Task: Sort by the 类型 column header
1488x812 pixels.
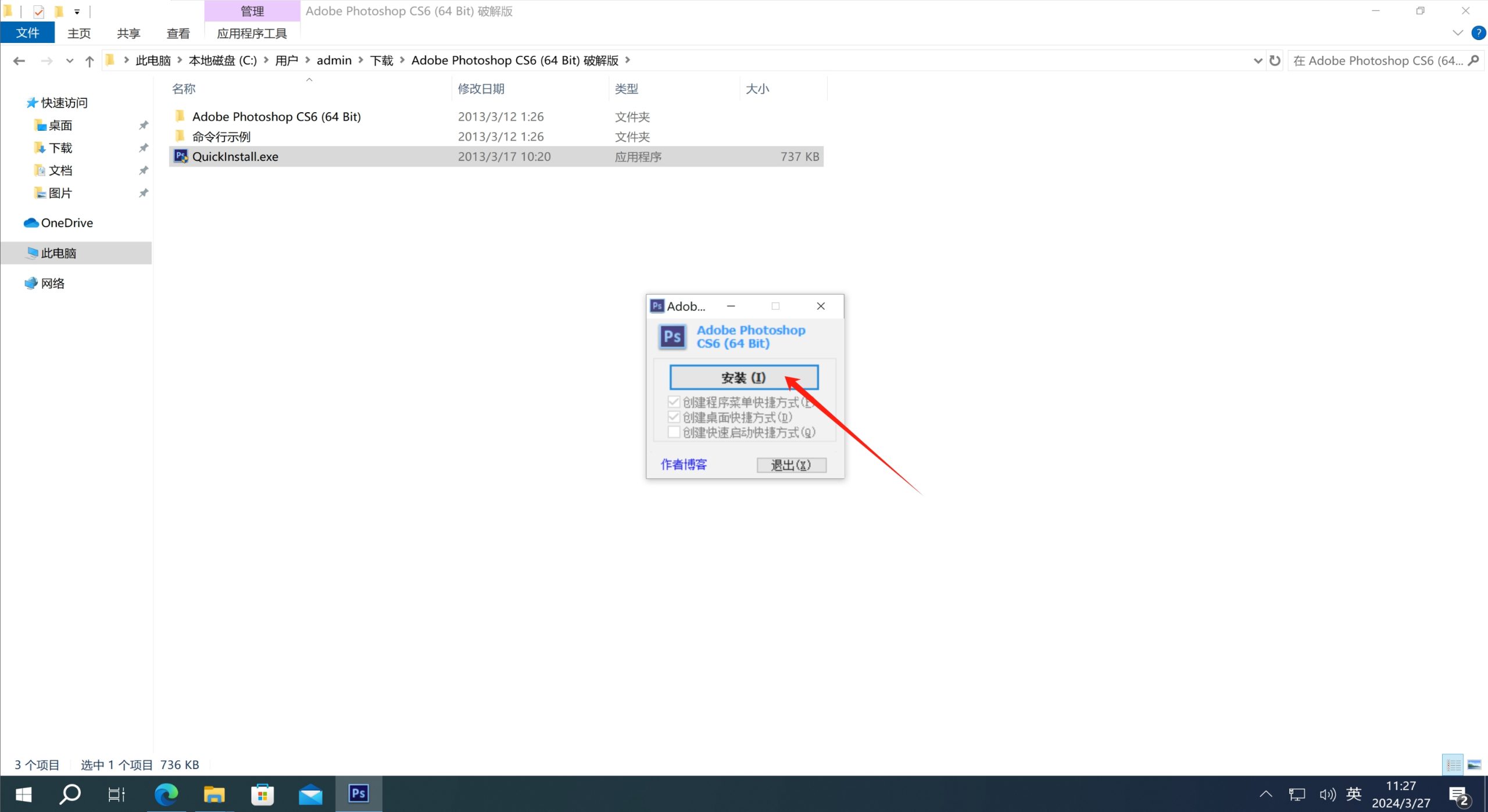Action: coord(627,88)
